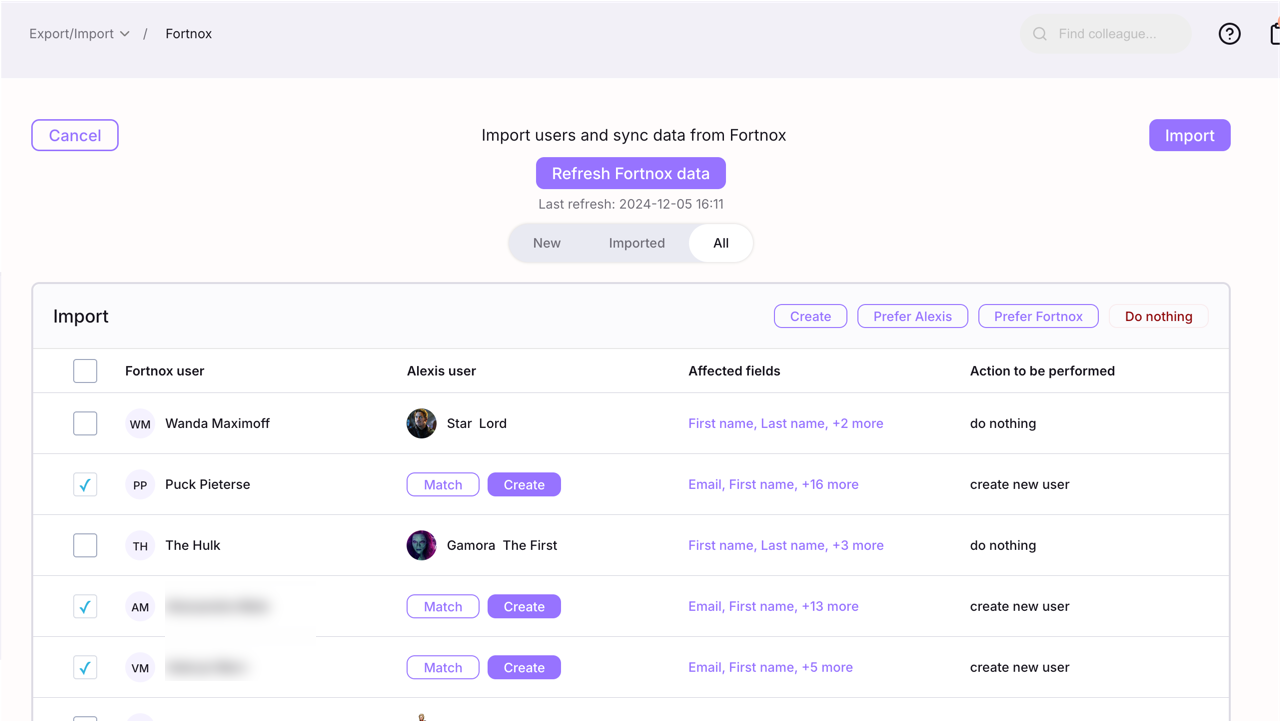Select the All tab
1281x721 pixels.
(721, 243)
